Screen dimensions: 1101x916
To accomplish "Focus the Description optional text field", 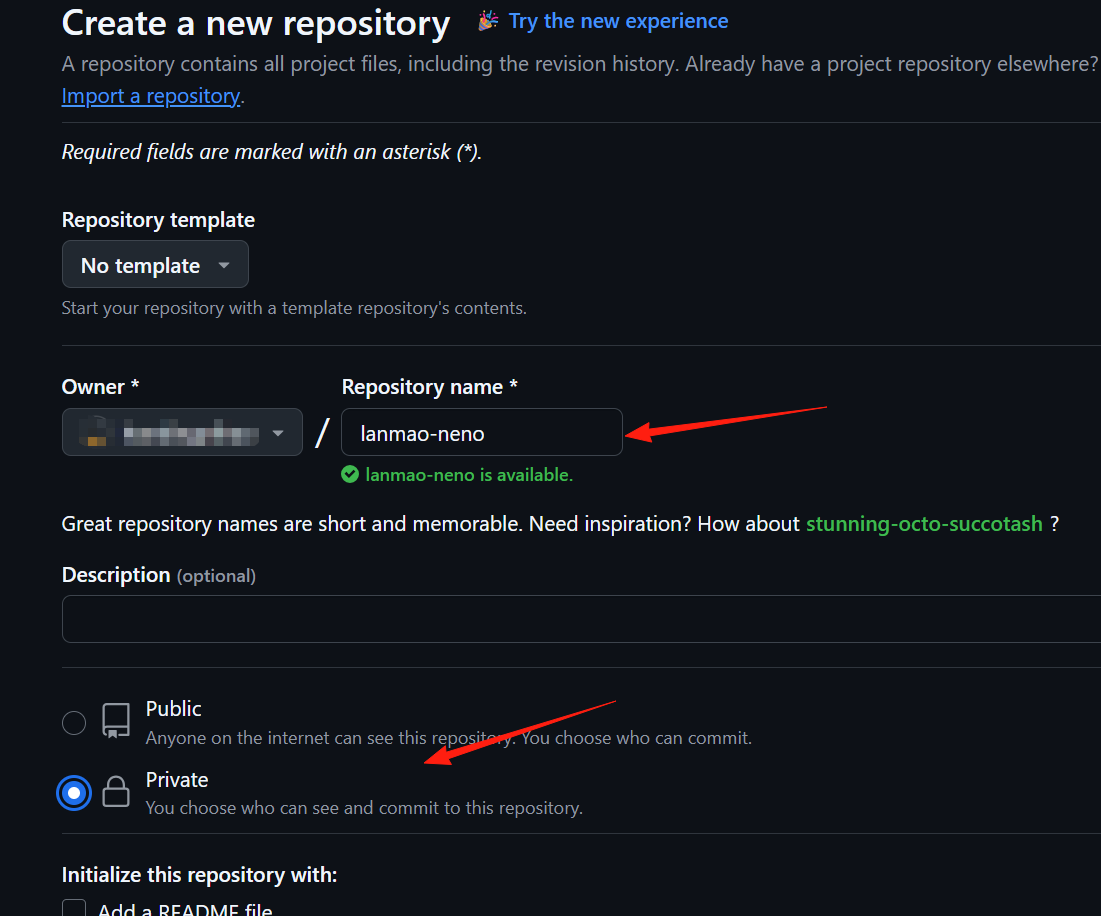I will pyautogui.click(x=581, y=619).
